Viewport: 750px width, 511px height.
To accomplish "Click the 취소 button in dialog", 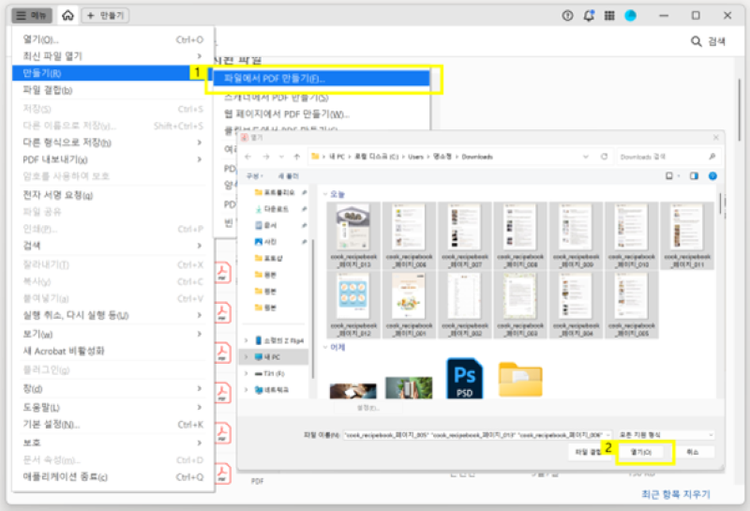I will [x=692, y=452].
